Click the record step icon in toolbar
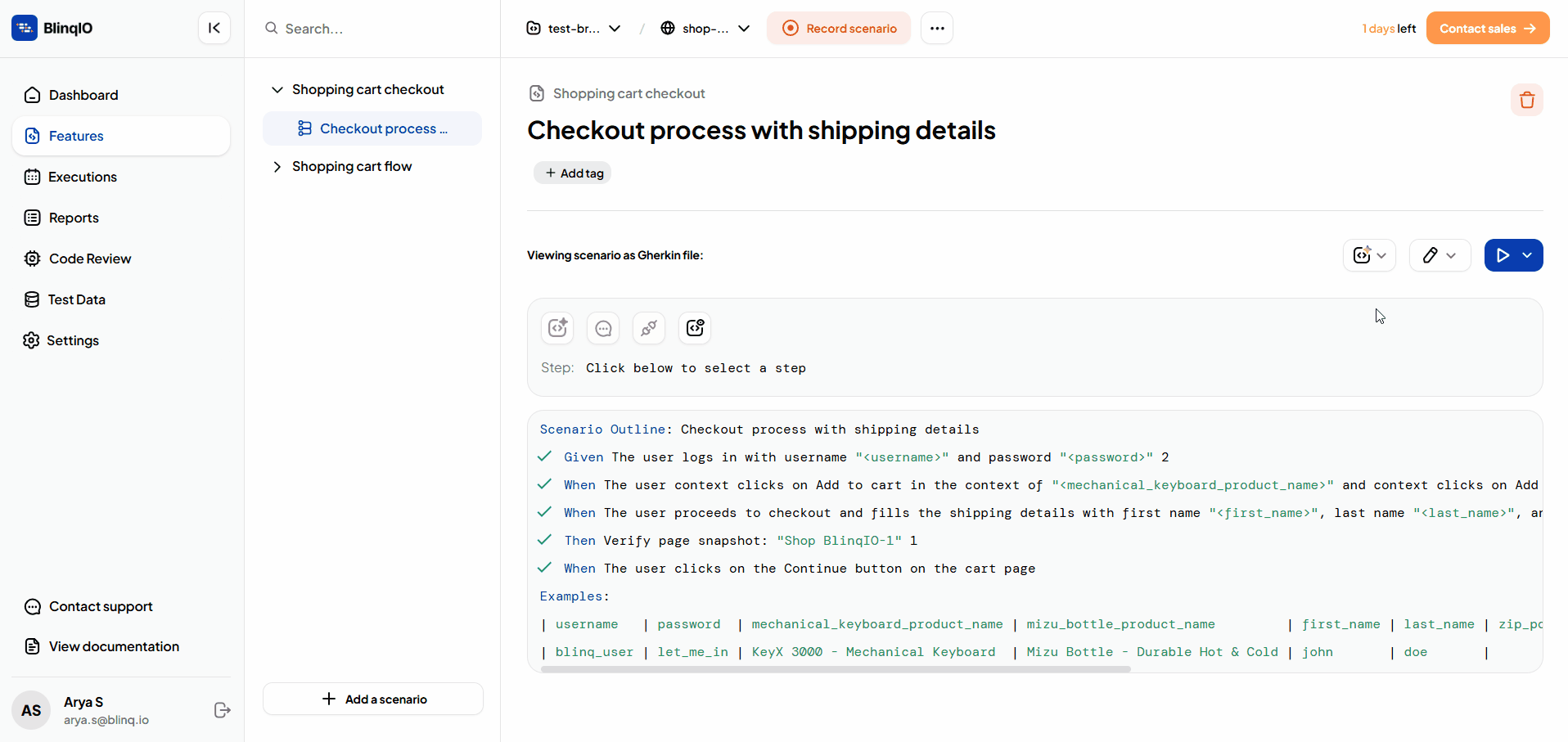Screen dimensions: 1568x742 [x=695, y=328]
